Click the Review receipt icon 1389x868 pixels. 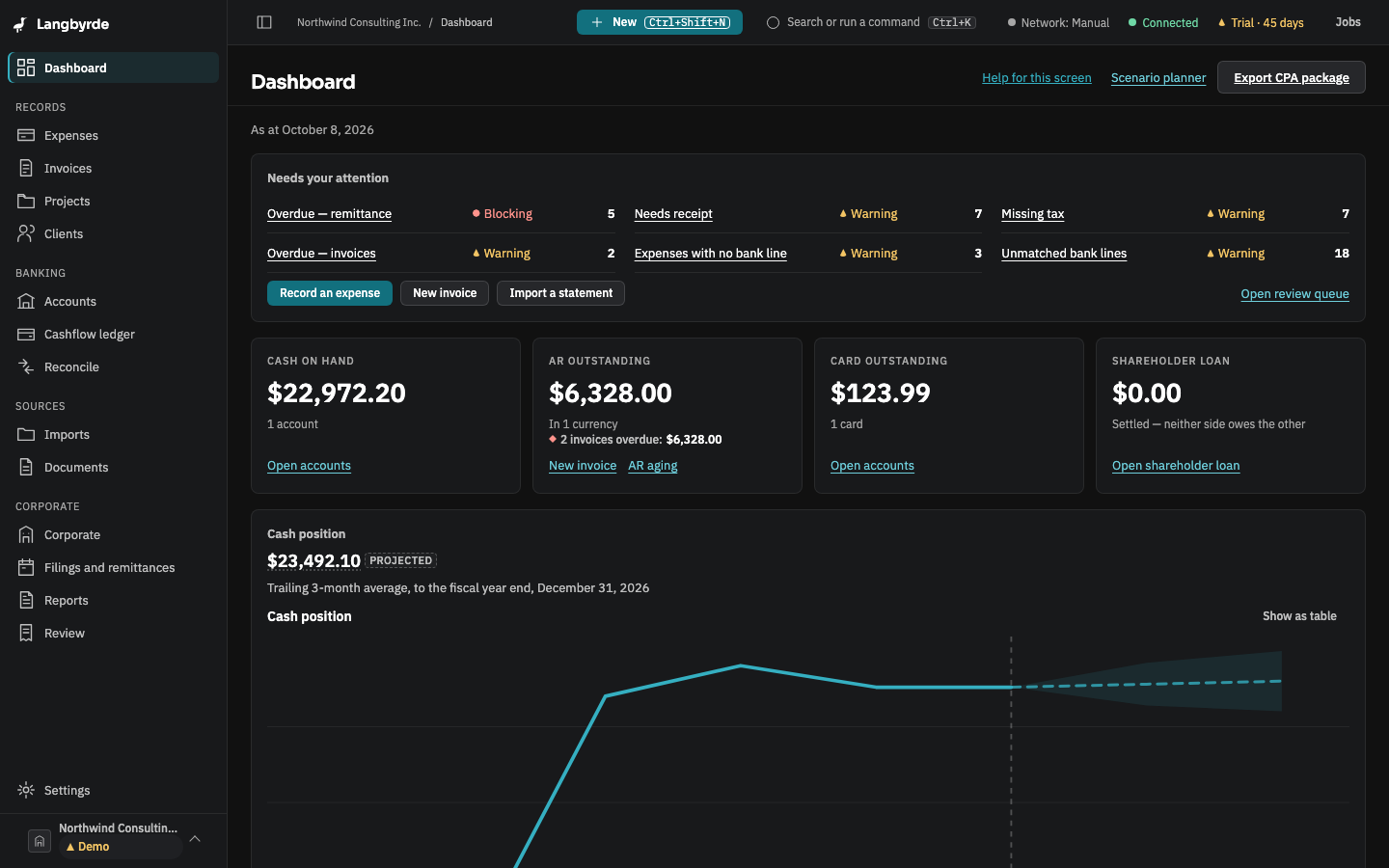(x=26, y=633)
